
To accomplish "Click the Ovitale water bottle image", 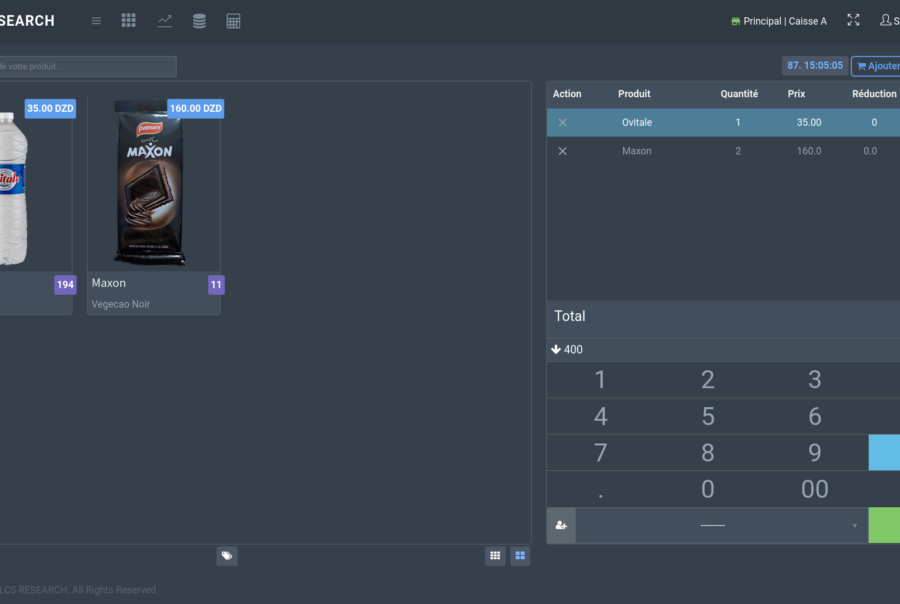I will [x=13, y=188].
